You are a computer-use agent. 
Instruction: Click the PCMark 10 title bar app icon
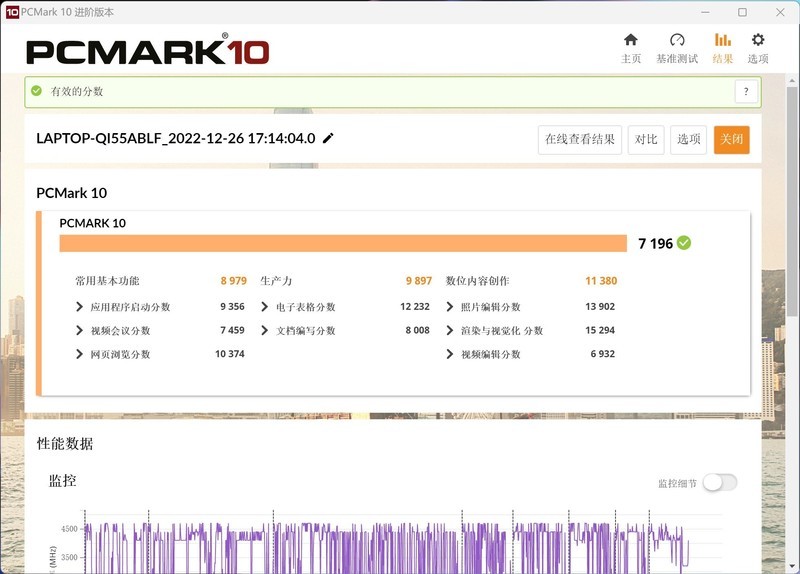pos(12,12)
